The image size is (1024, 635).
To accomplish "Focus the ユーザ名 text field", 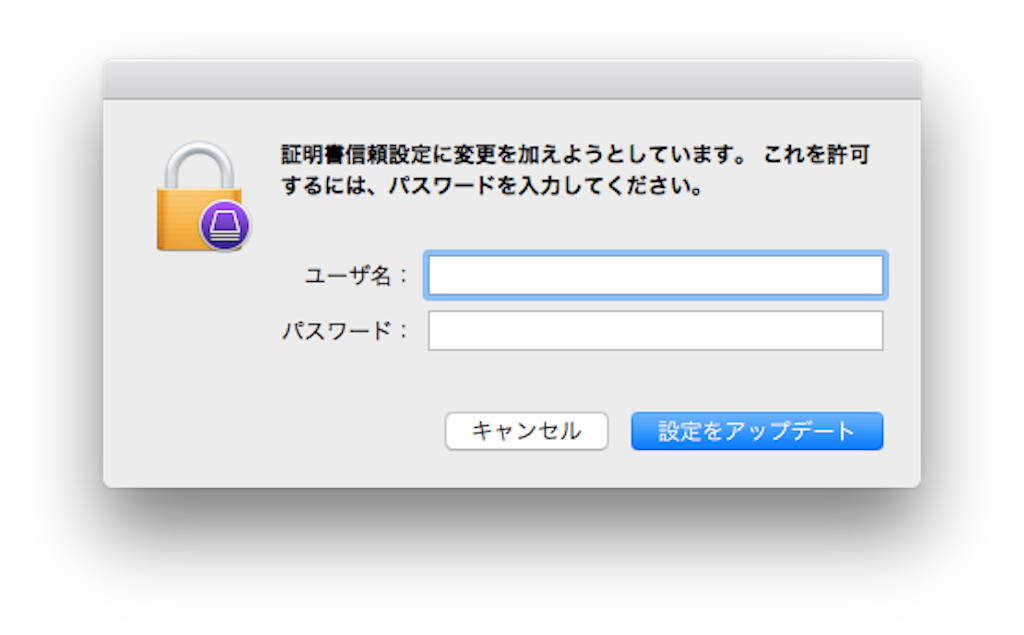I will [x=656, y=275].
